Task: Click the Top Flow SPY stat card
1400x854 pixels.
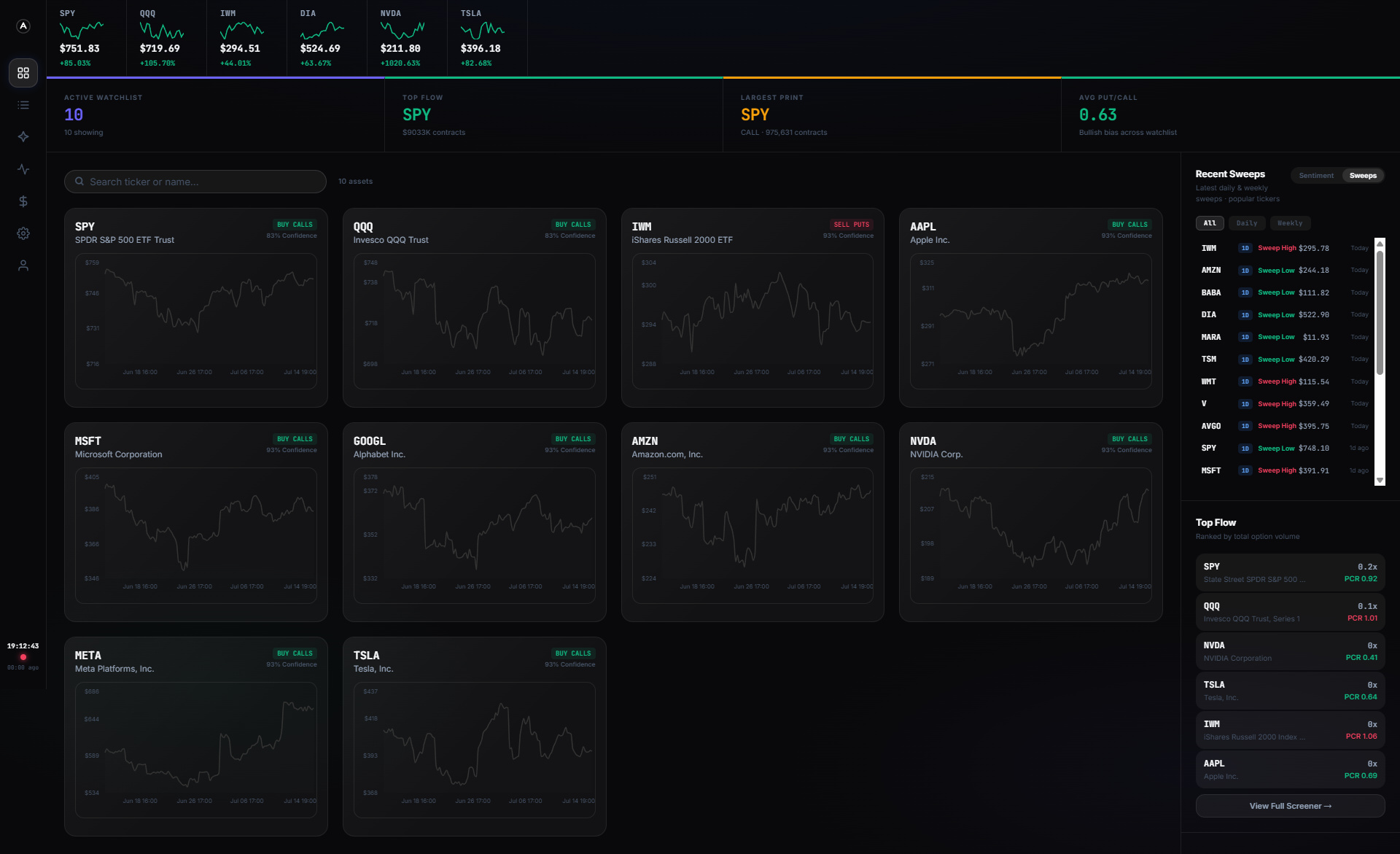Action: click(x=554, y=114)
